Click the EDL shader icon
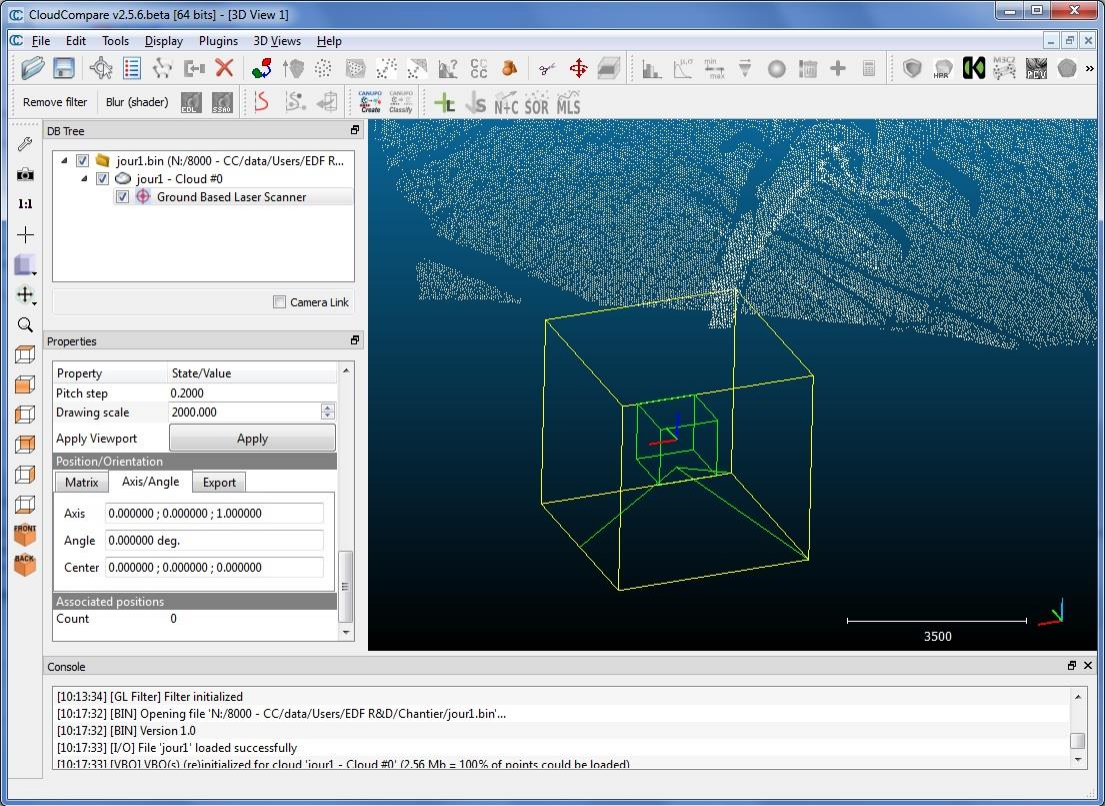The height and width of the screenshot is (806, 1105). tap(191, 102)
